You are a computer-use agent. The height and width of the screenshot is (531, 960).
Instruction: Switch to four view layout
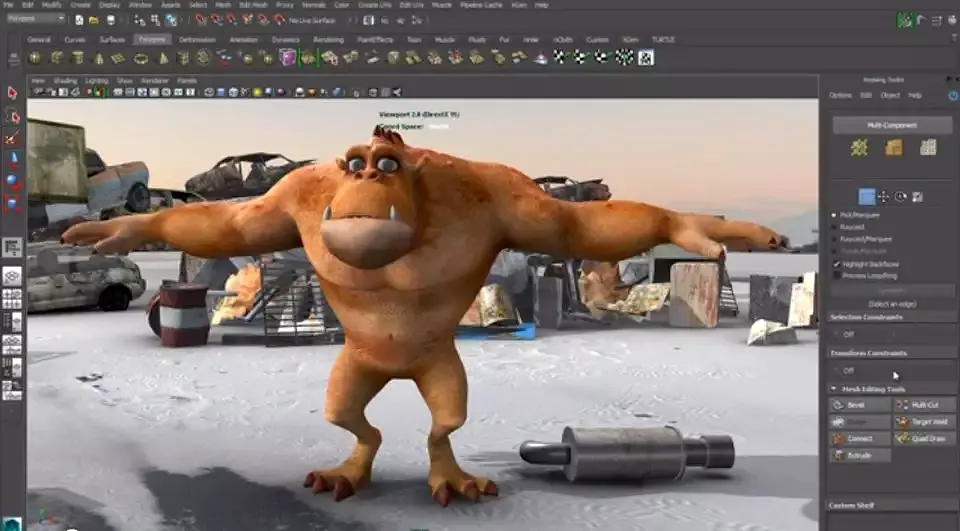(12, 299)
